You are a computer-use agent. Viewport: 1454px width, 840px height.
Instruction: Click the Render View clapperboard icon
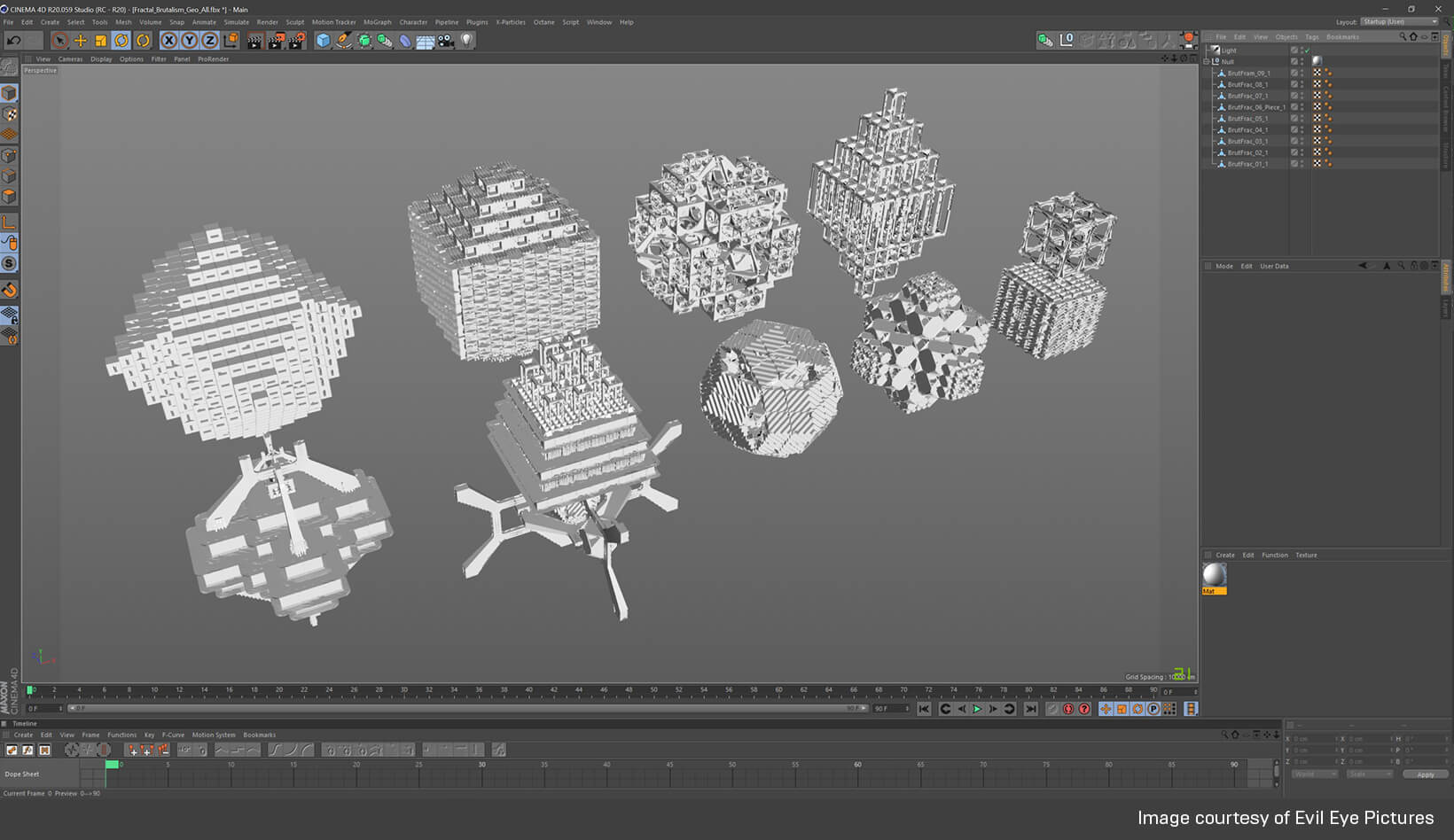click(254, 40)
